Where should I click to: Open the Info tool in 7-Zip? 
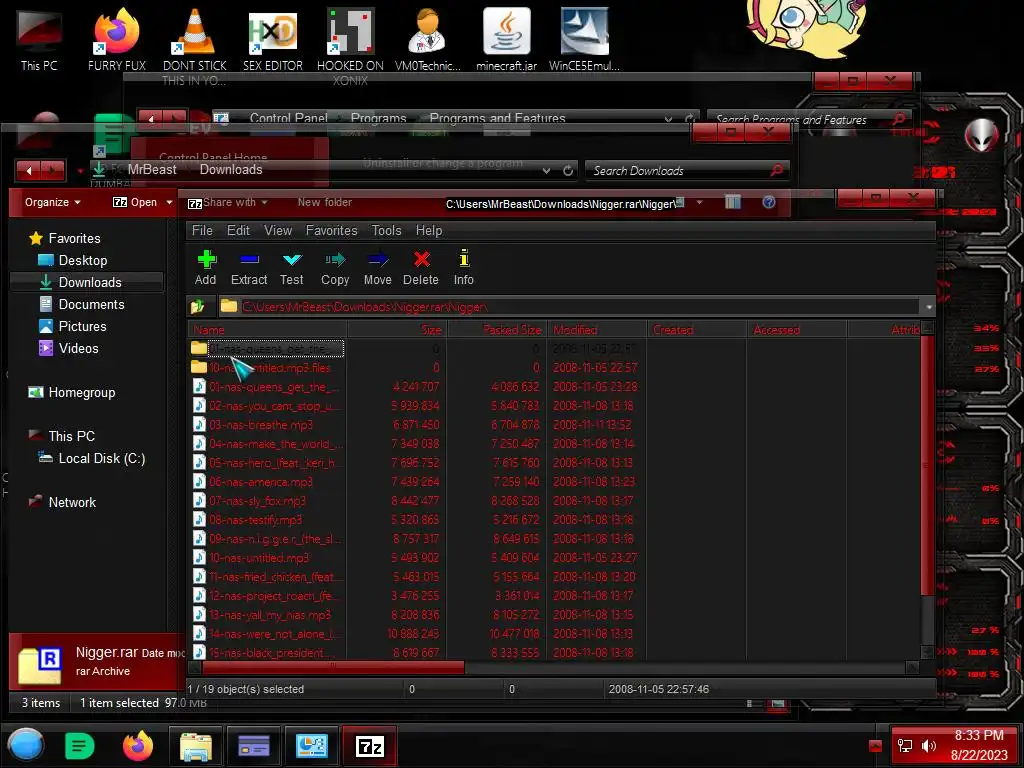464,268
